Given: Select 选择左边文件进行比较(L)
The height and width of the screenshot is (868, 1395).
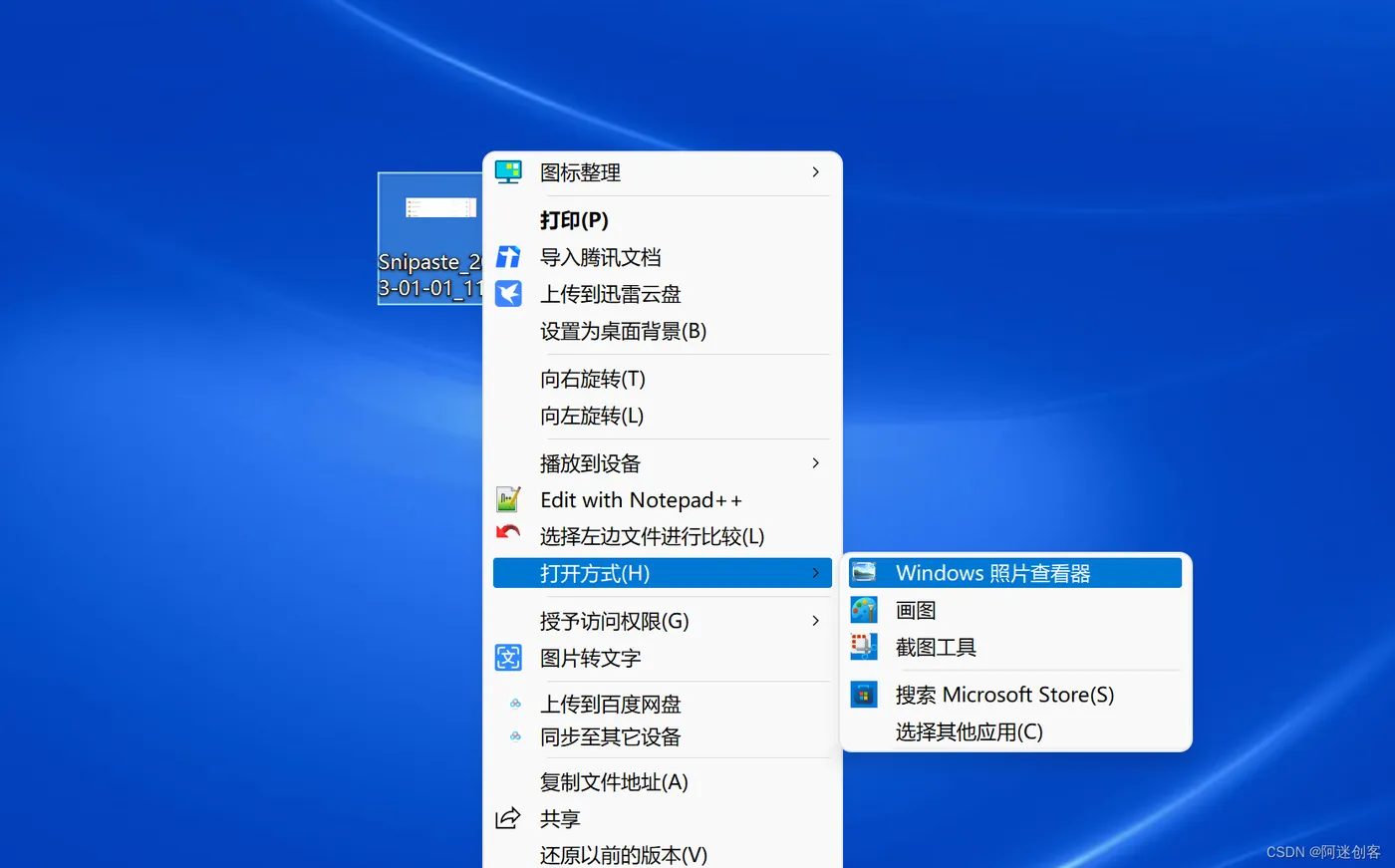Looking at the screenshot, I should coord(663,536).
